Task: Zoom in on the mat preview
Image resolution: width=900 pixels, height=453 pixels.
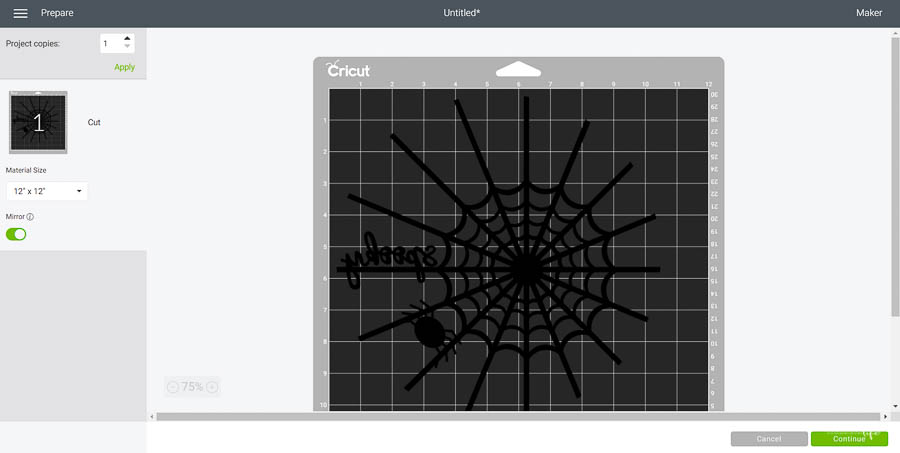Action: click(212, 387)
